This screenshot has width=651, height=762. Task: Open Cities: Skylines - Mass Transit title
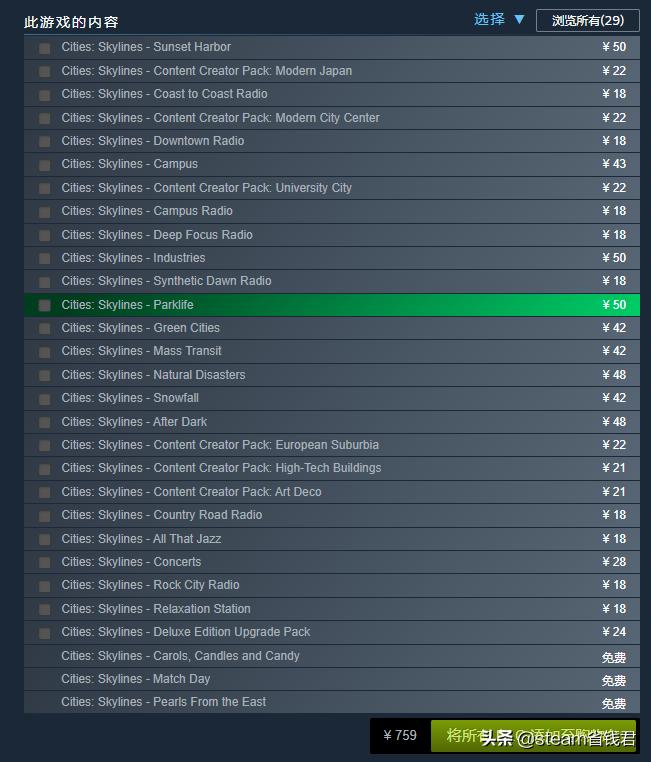click(141, 351)
